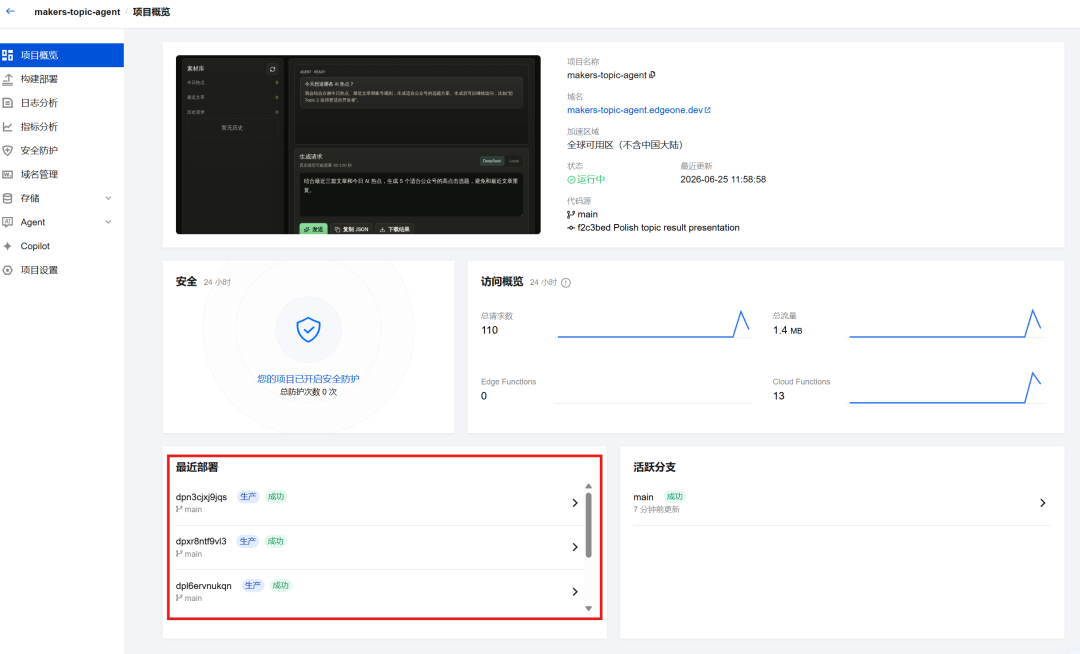The height and width of the screenshot is (654, 1080).
Task: Click the 存储 database icon
Action: click(x=8, y=198)
